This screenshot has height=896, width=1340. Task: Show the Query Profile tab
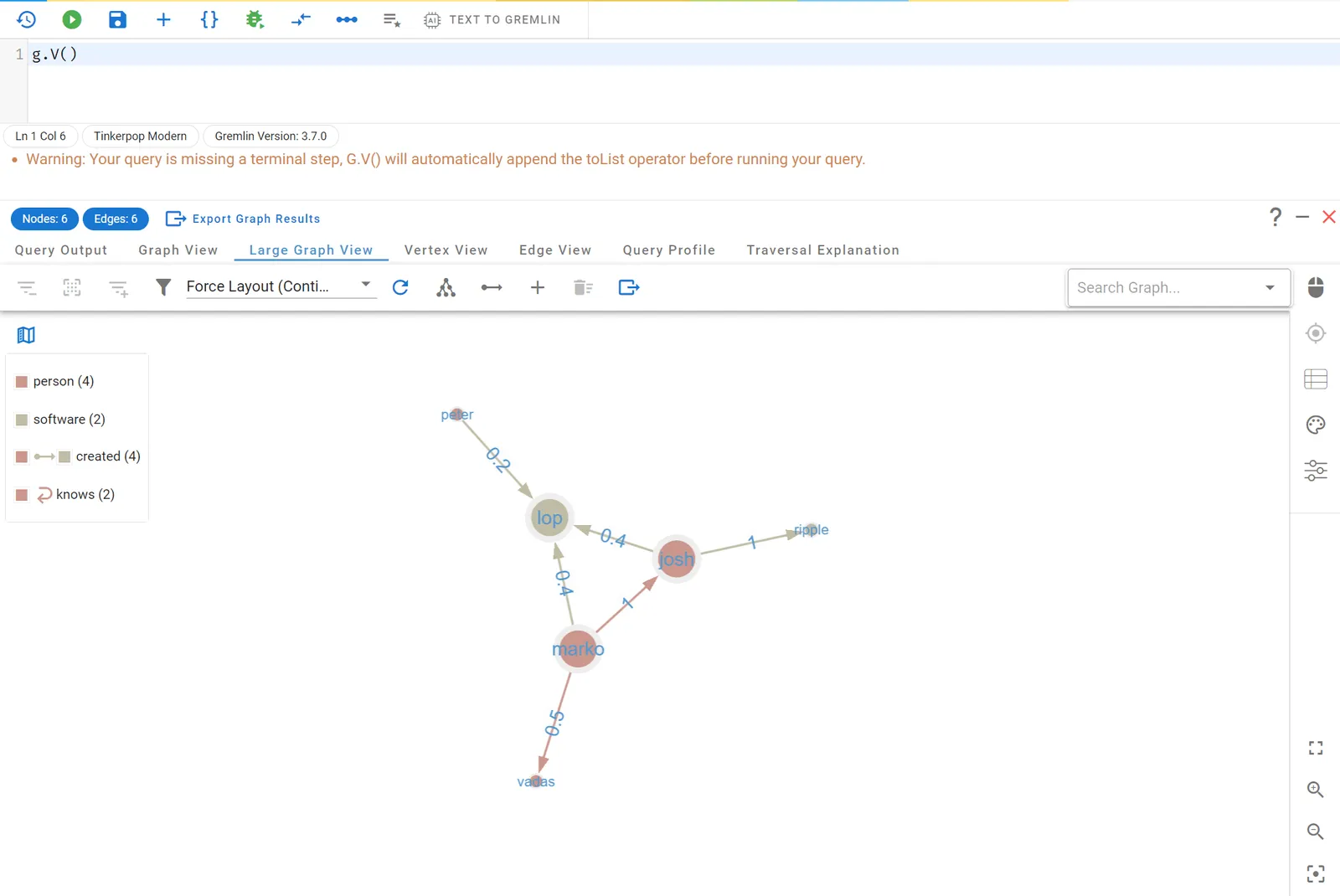[668, 250]
